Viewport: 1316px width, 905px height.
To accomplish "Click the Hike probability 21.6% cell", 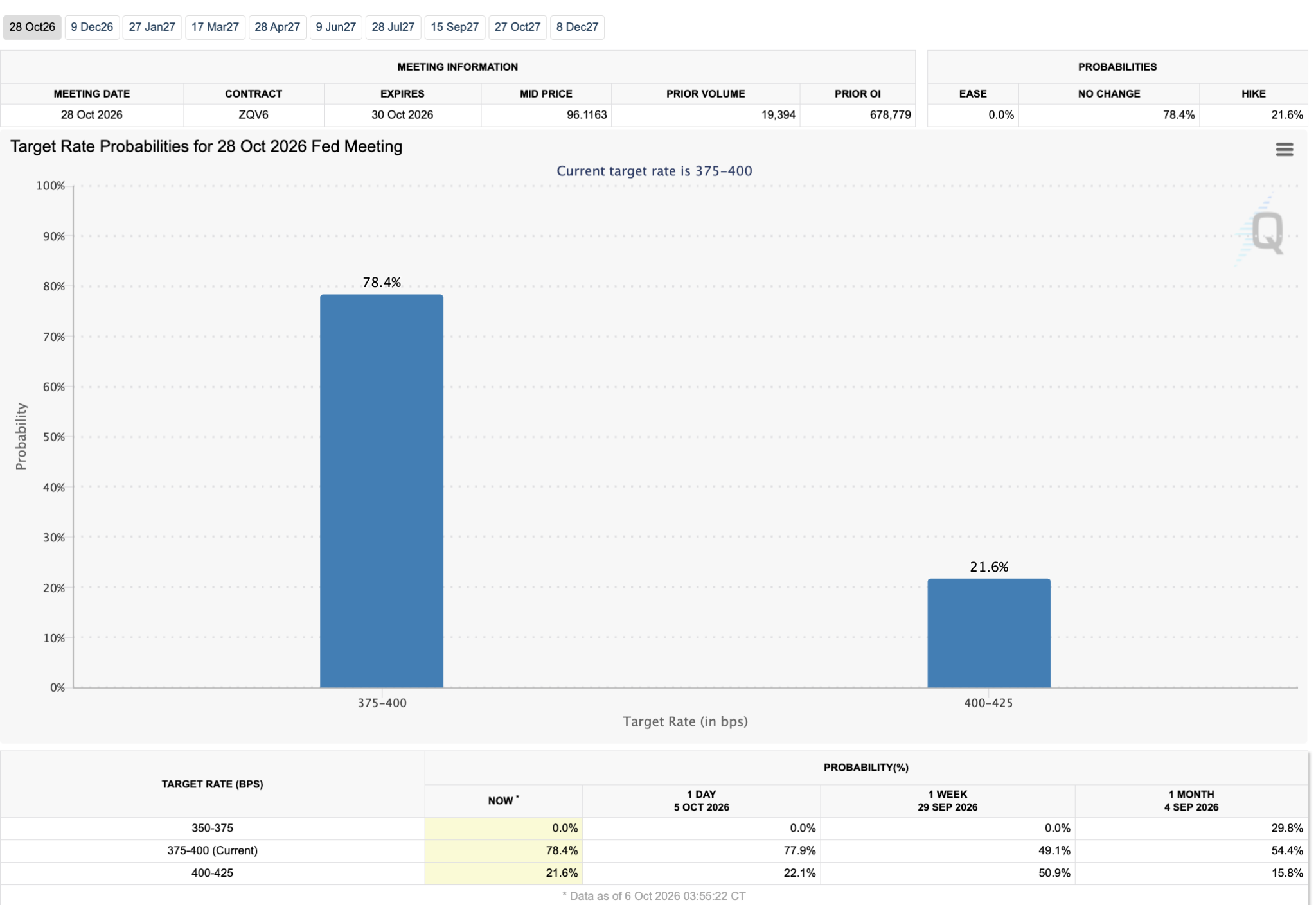I will [1254, 115].
